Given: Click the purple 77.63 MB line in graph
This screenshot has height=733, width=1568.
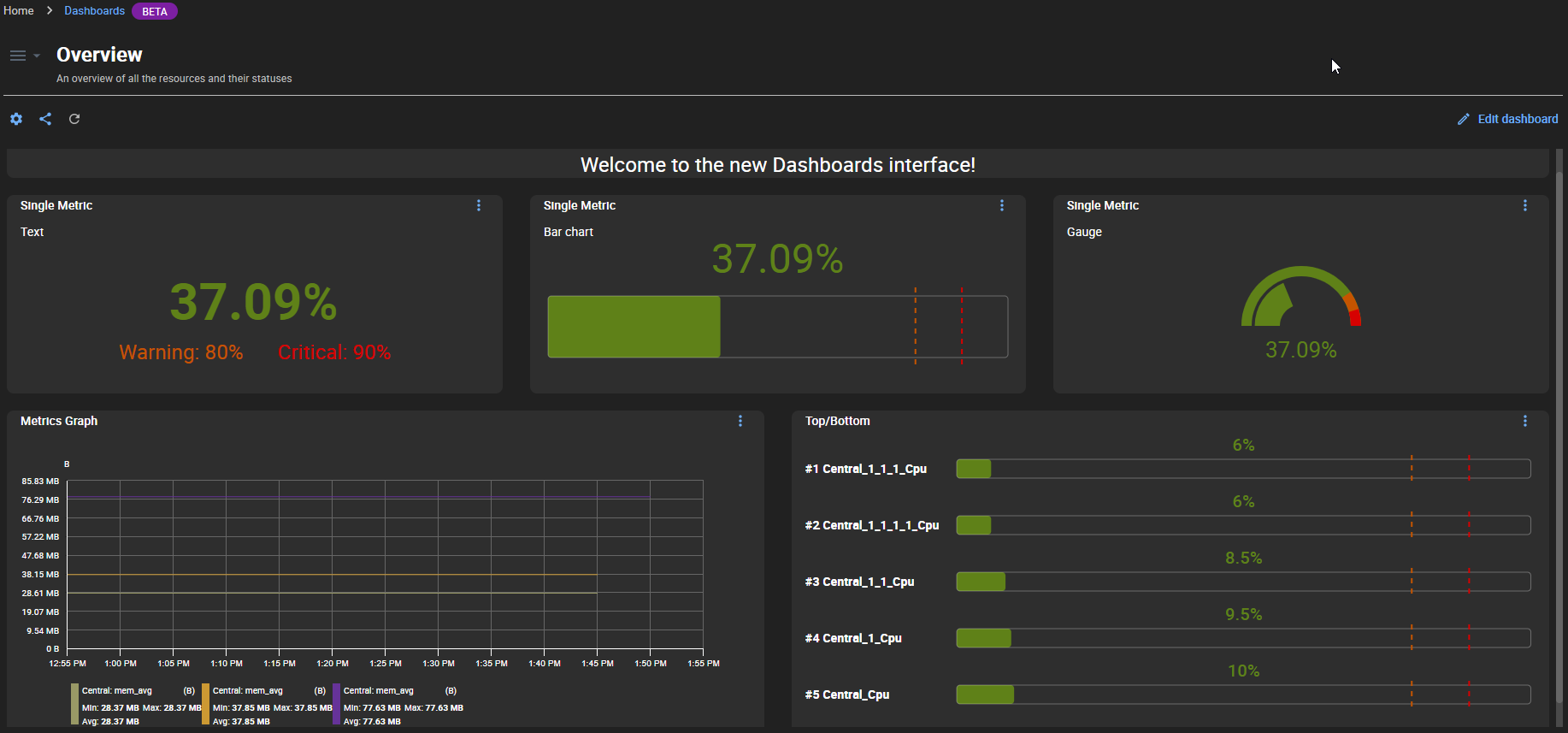Looking at the screenshot, I should coord(358,497).
